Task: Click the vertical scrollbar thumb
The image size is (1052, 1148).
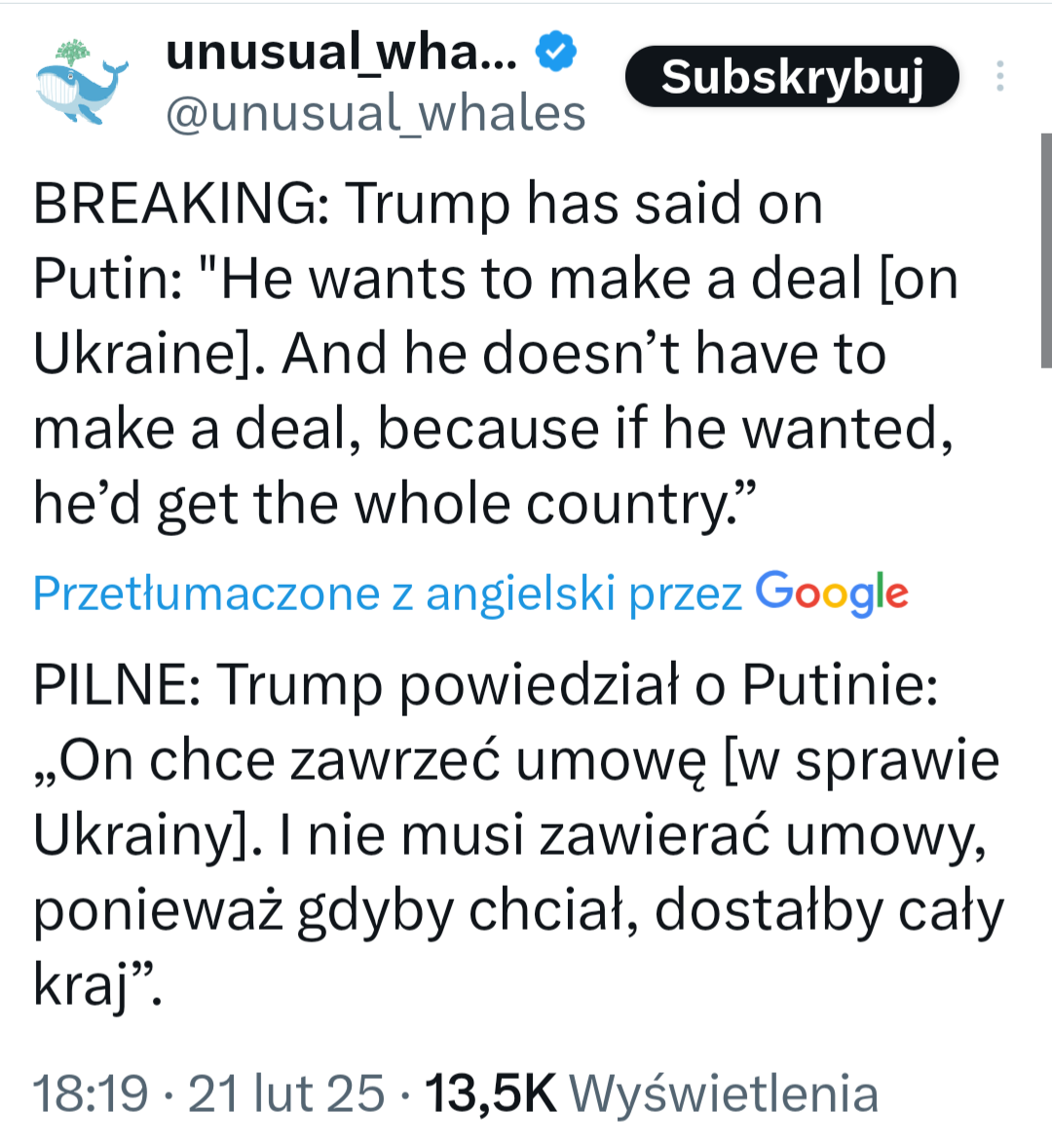Action: tap(1046, 250)
